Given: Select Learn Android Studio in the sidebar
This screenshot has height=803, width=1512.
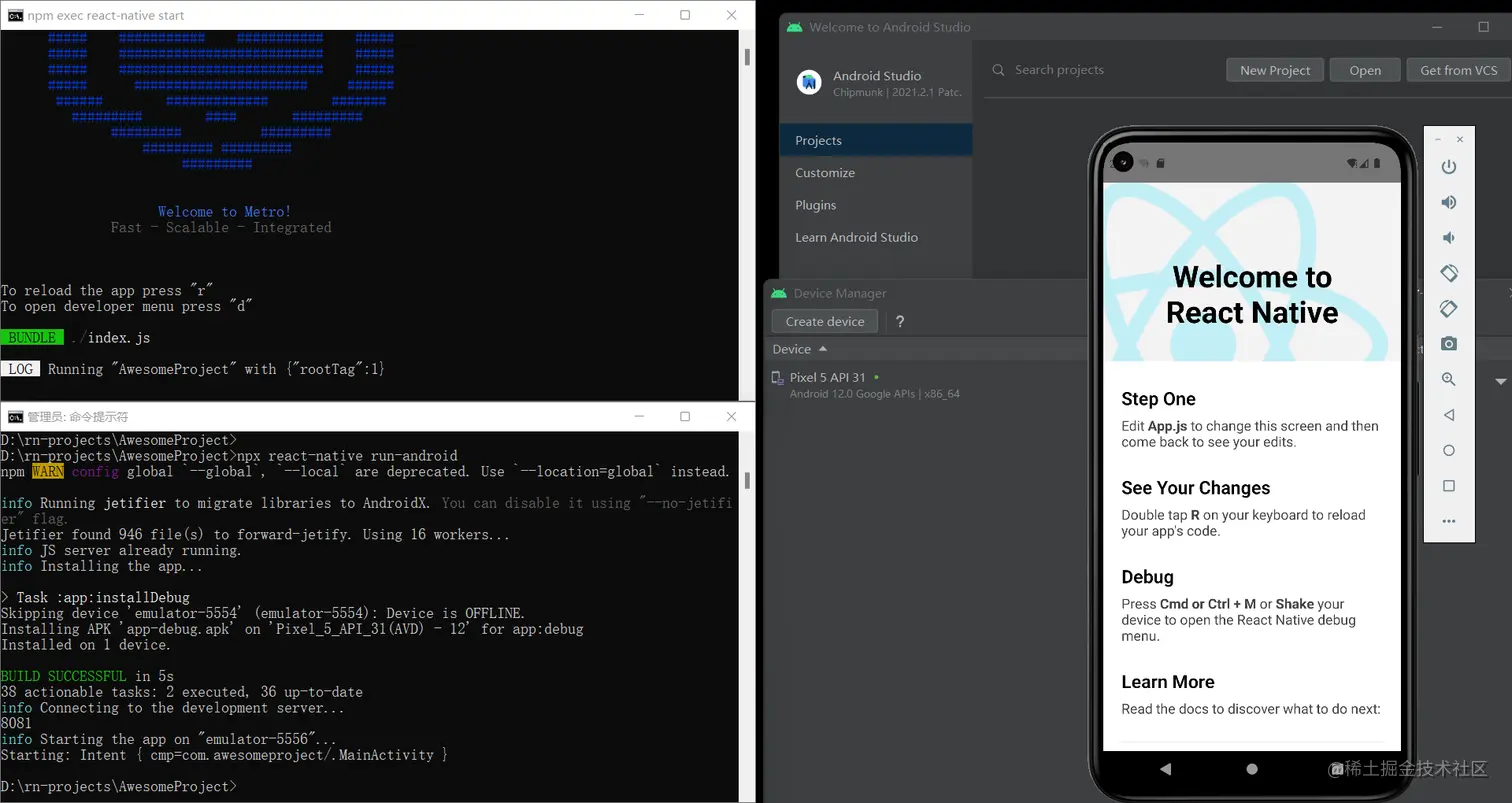Looking at the screenshot, I should coord(876,237).
